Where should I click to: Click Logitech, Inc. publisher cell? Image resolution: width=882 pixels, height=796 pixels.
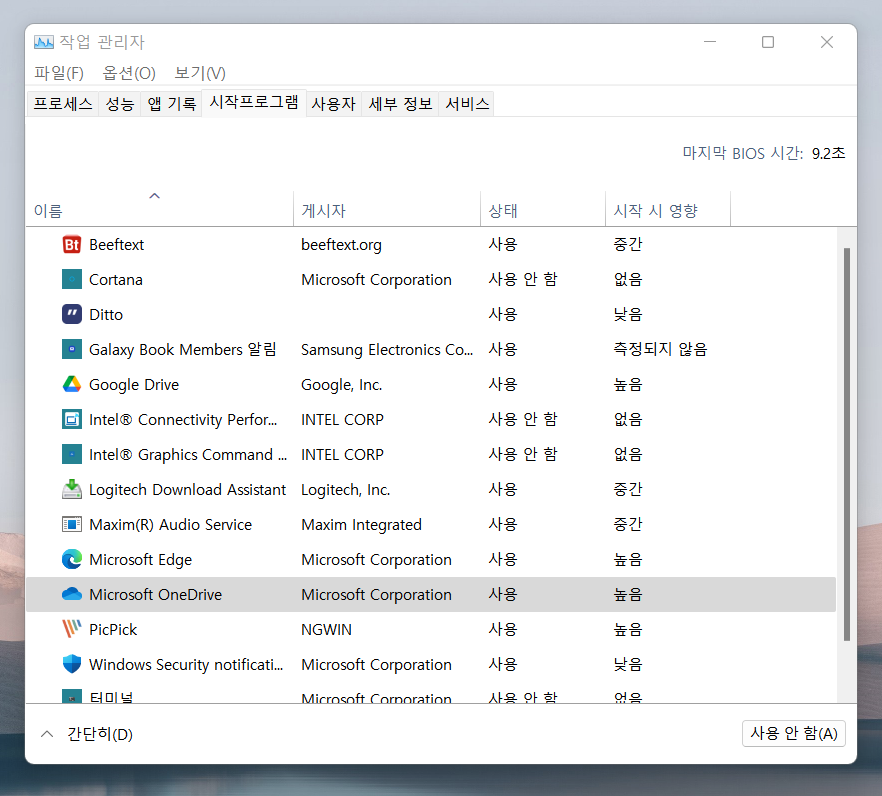345,489
